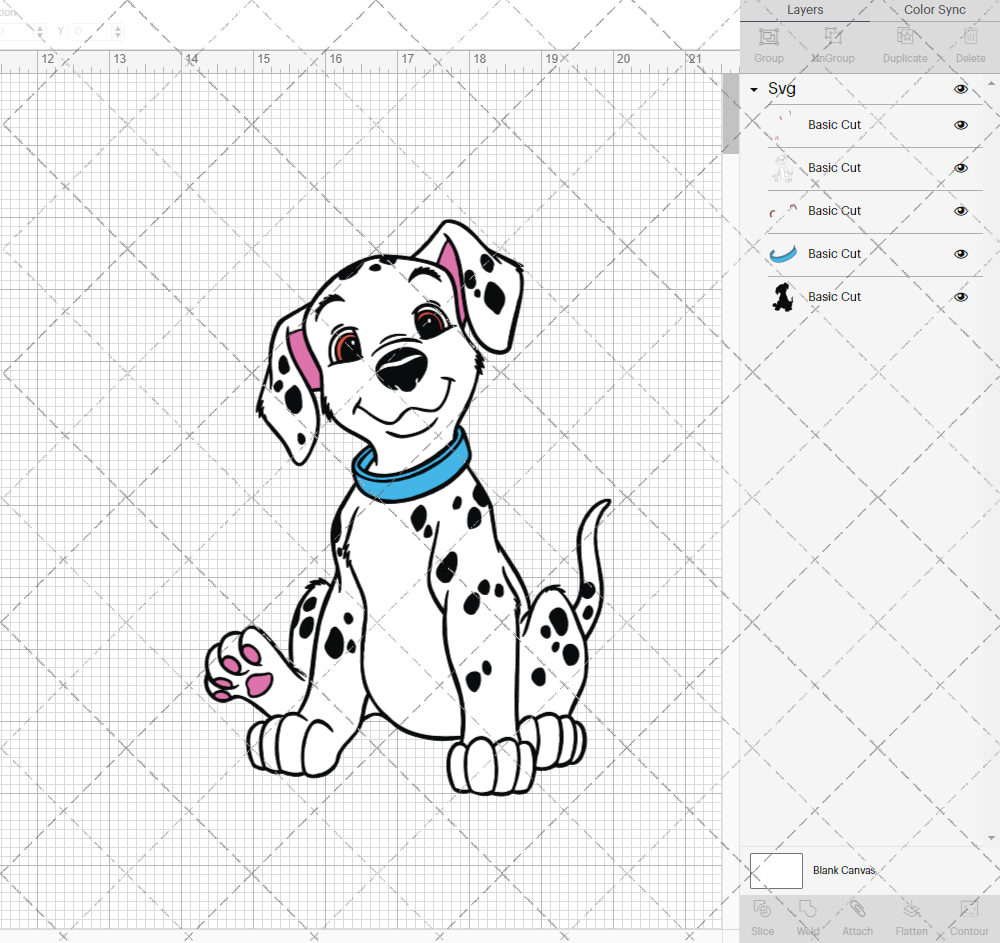
Task: Select the dog outline layer thumbnail
Action: (x=782, y=168)
